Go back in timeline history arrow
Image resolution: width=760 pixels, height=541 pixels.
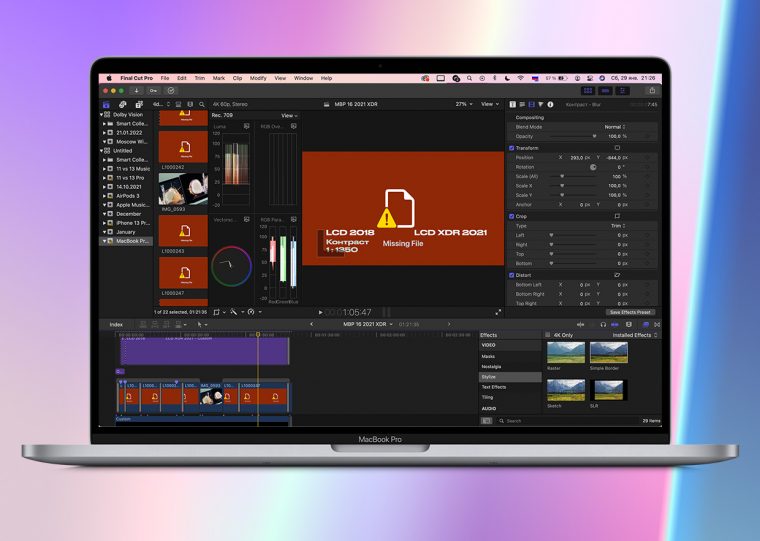click(312, 324)
